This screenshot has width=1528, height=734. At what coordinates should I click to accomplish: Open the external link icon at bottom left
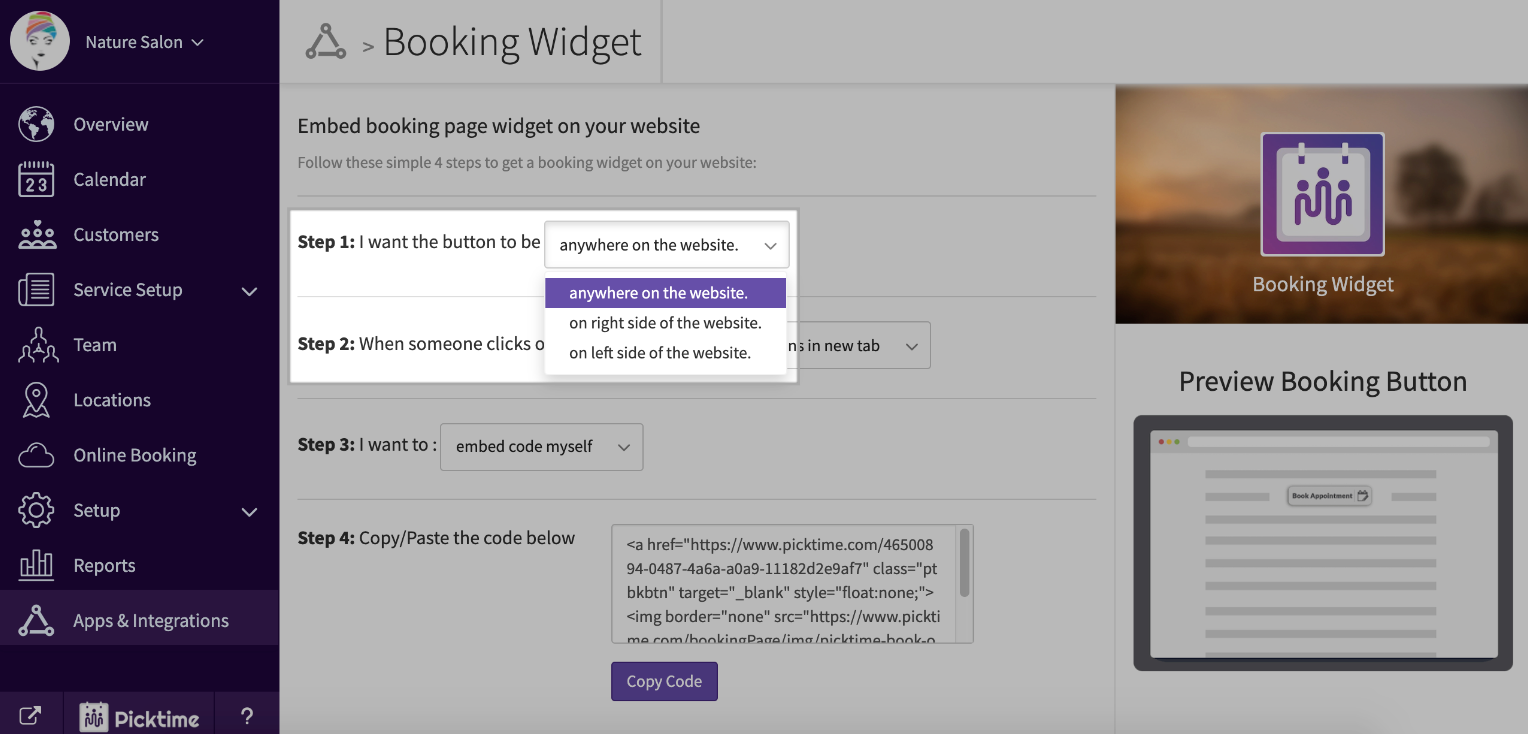(x=31, y=716)
